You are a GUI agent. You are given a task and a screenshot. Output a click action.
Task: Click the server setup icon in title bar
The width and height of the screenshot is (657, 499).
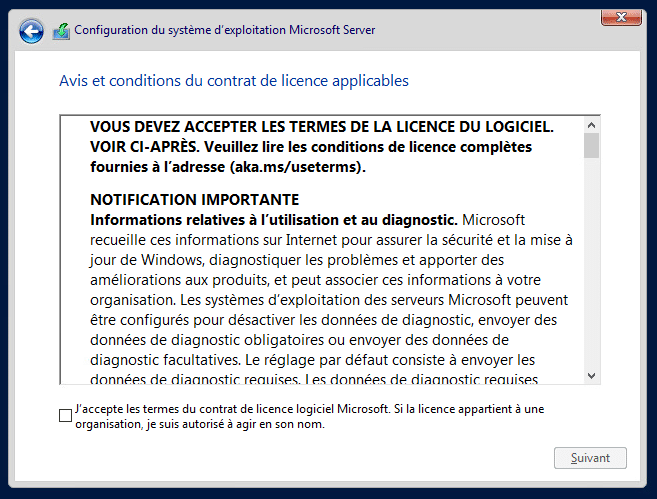[x=61, y=31]
